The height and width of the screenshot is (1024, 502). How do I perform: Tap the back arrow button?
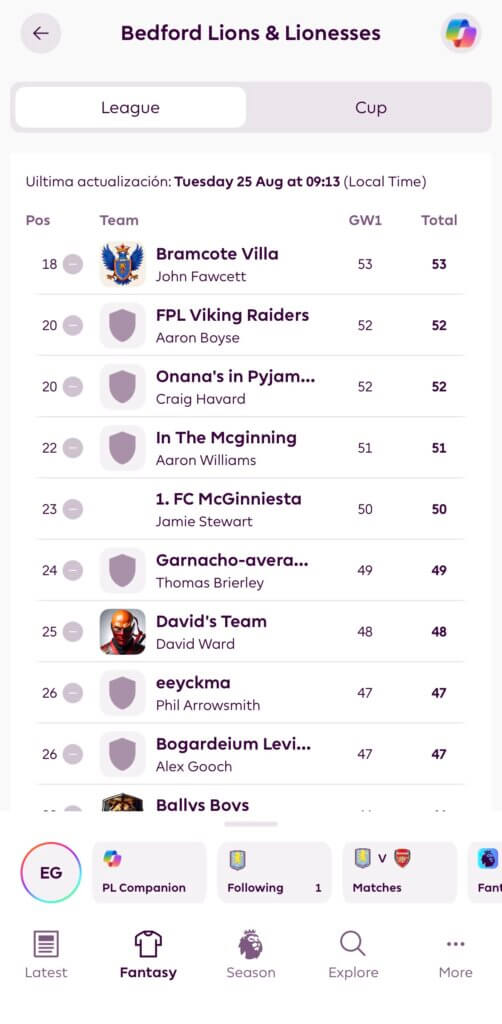pos(40,33)
